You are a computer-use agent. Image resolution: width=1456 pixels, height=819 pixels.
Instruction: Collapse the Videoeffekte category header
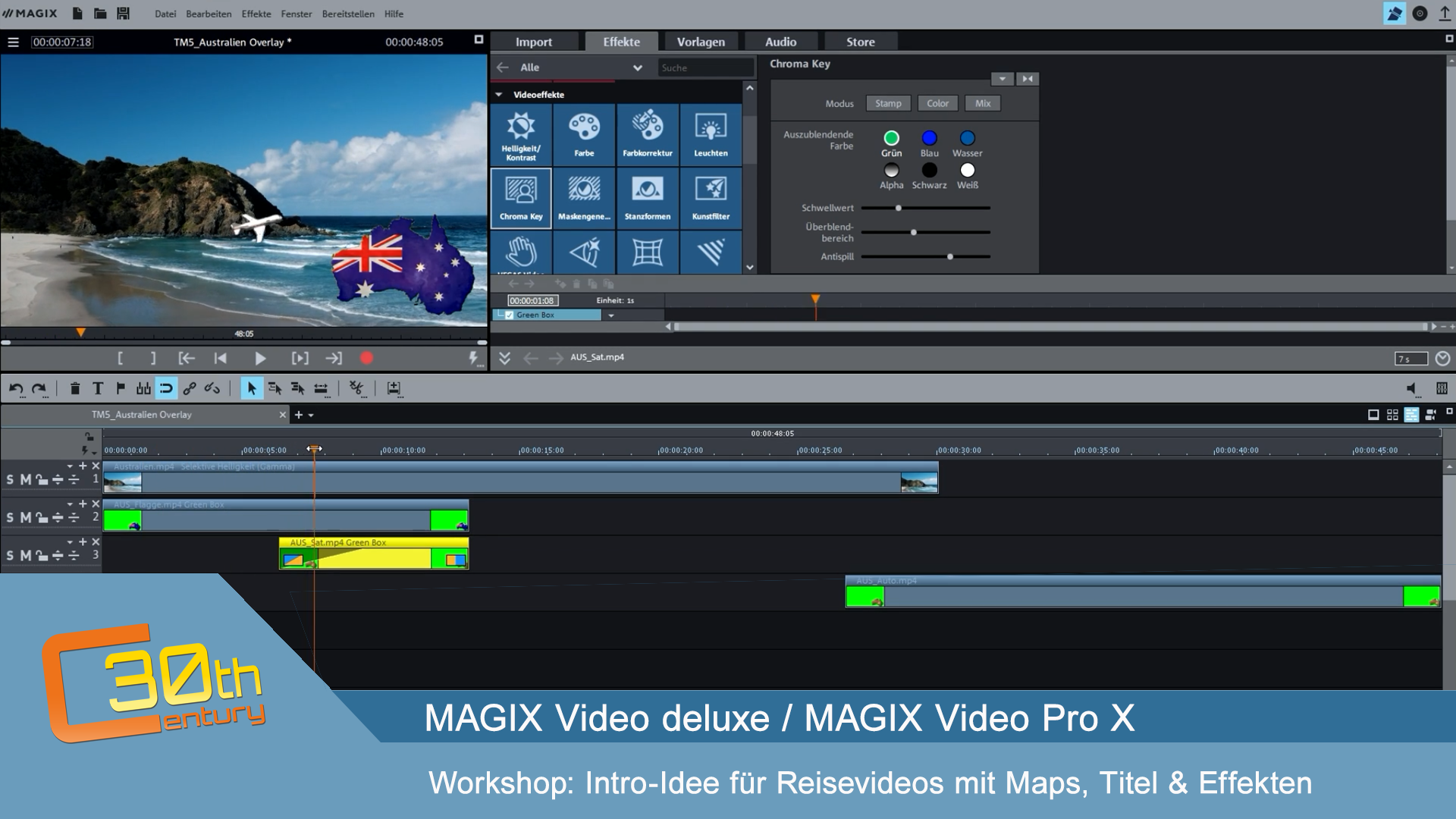point(498,94)
